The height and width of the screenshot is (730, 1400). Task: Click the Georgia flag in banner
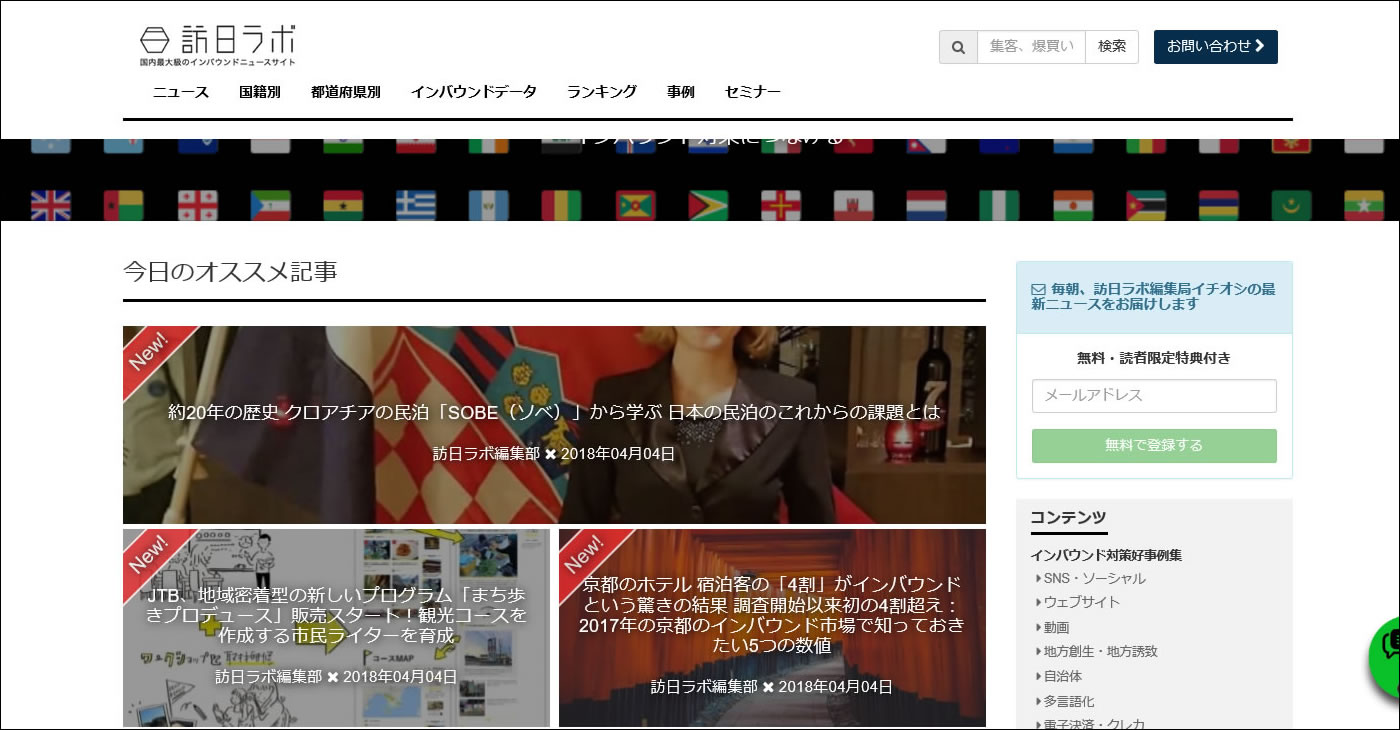click(197, 205)
